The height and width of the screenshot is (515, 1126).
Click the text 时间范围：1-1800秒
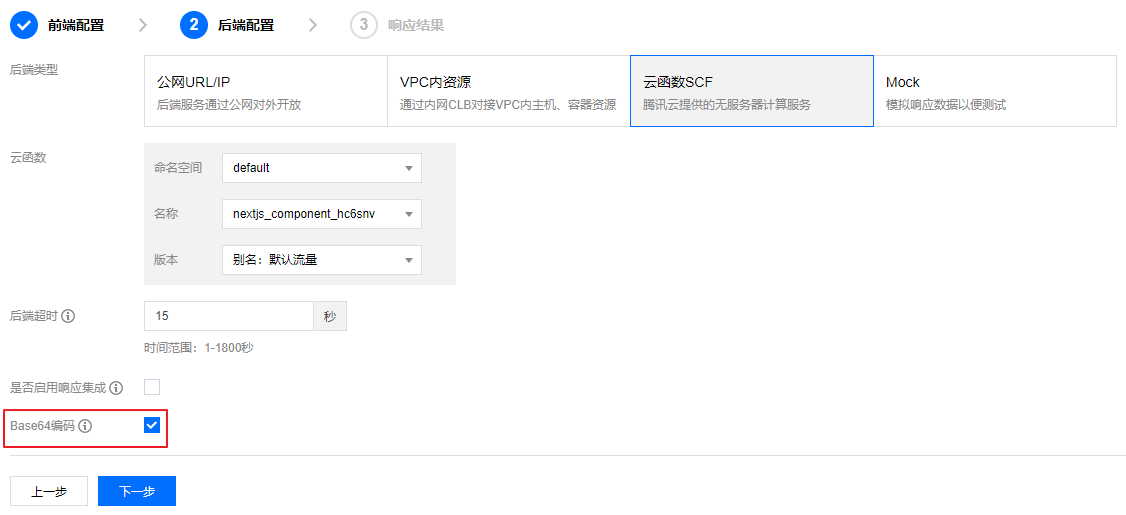(199, 348)
